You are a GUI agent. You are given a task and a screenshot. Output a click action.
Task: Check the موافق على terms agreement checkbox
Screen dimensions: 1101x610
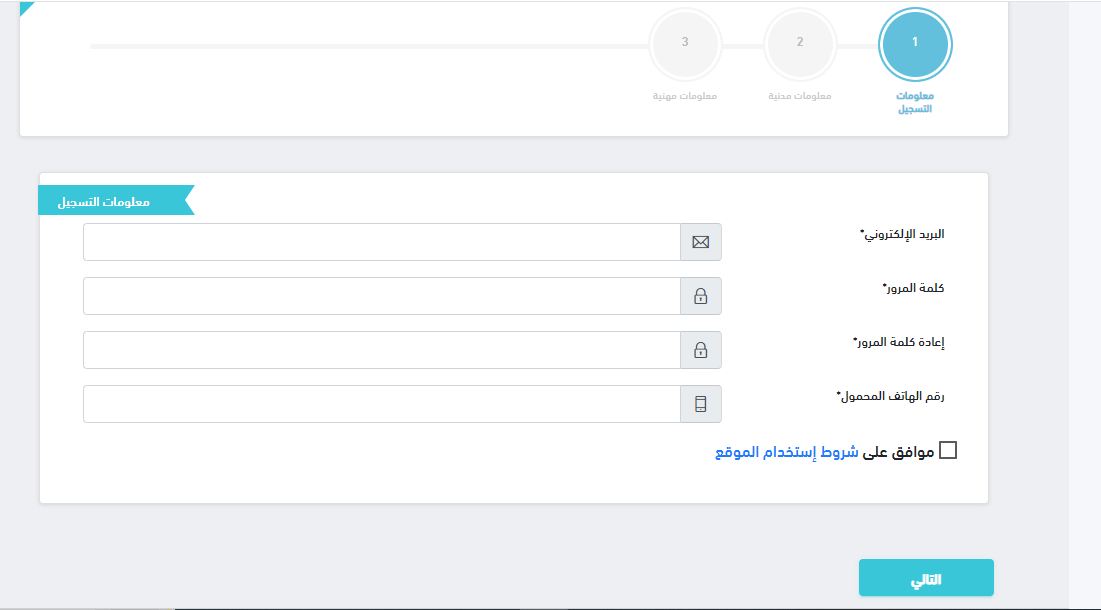948,450
